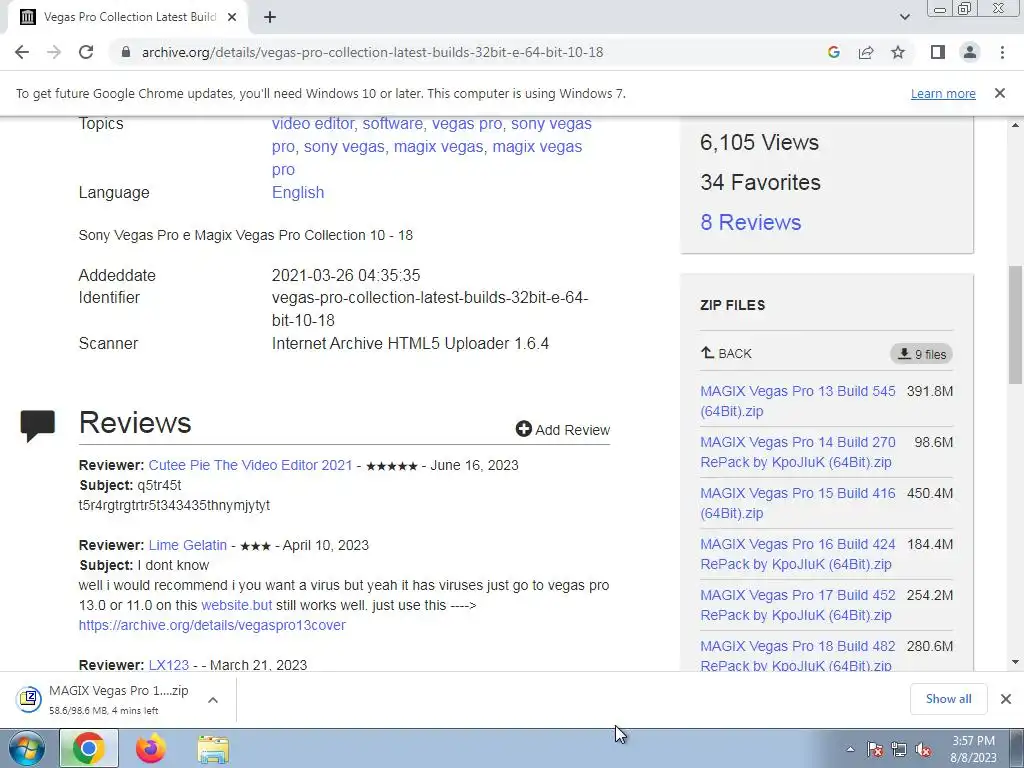
Task: Click Add Review button
Action: (x=562, y=429)
